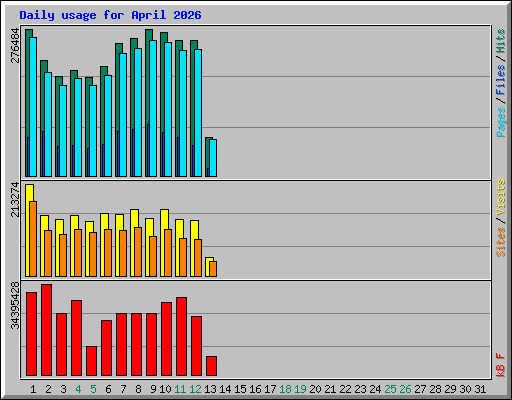This screenshot has height=400, width=512.
Task: Select day 2 on the x-axis
Action: click(x=48, y=389)
